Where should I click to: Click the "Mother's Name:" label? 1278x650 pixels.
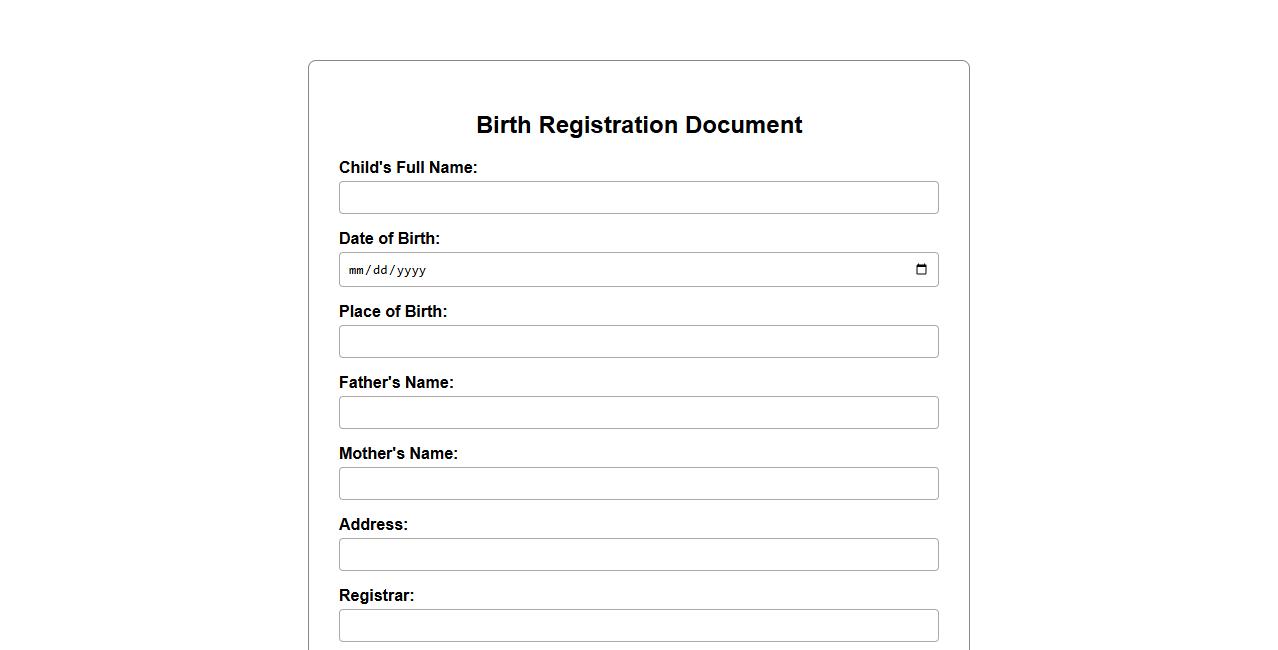[x=398, y=454]
